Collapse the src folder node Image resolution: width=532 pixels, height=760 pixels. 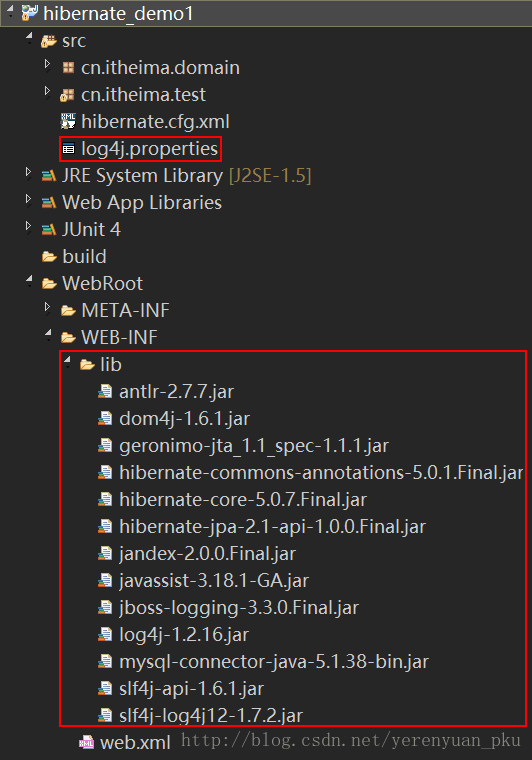point(30,37)
